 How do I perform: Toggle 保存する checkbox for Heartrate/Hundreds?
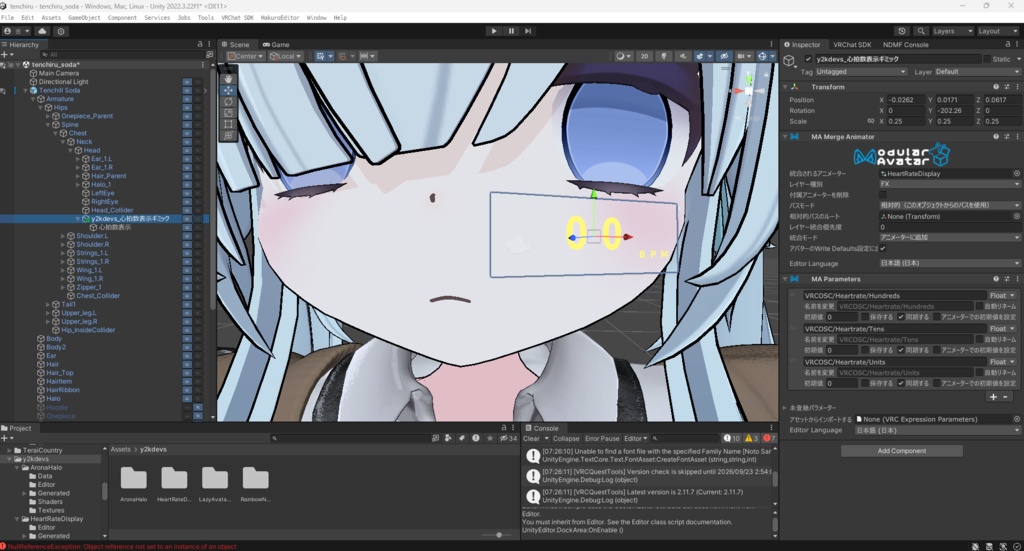[864, 317]
